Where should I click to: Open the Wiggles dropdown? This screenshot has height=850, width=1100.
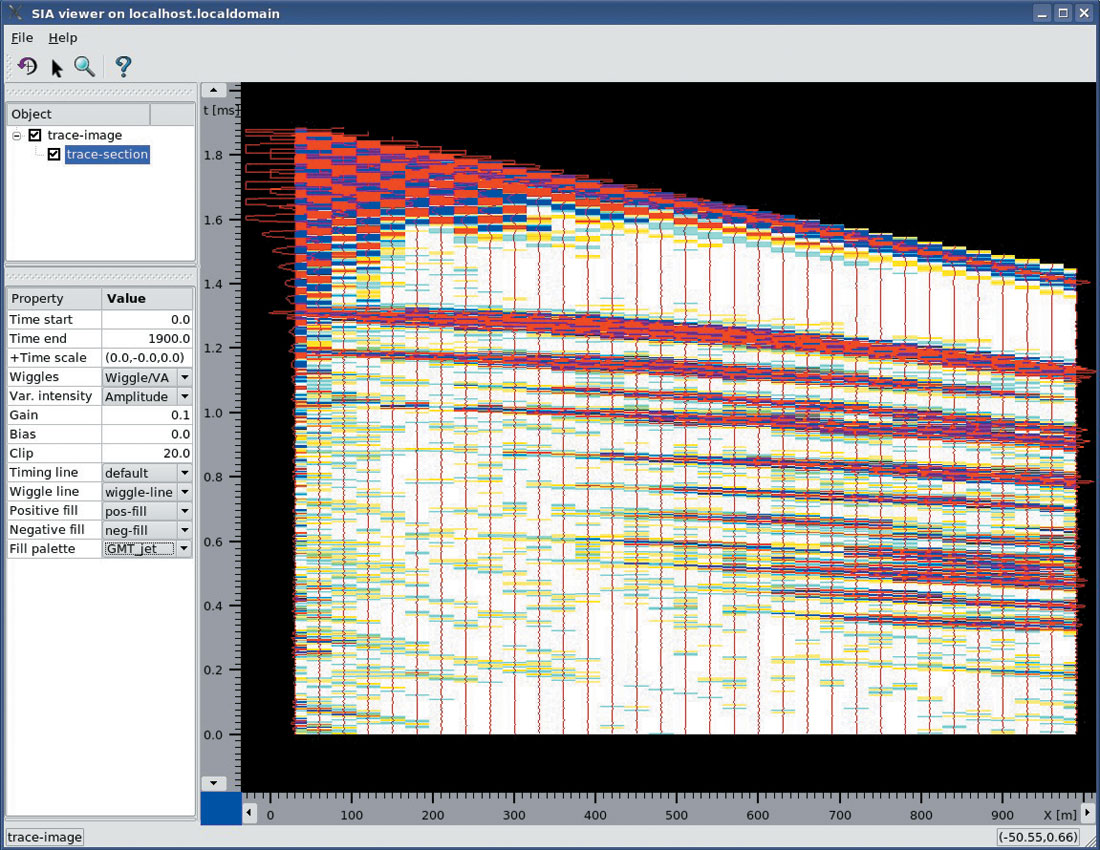click(x=147, y=377)
